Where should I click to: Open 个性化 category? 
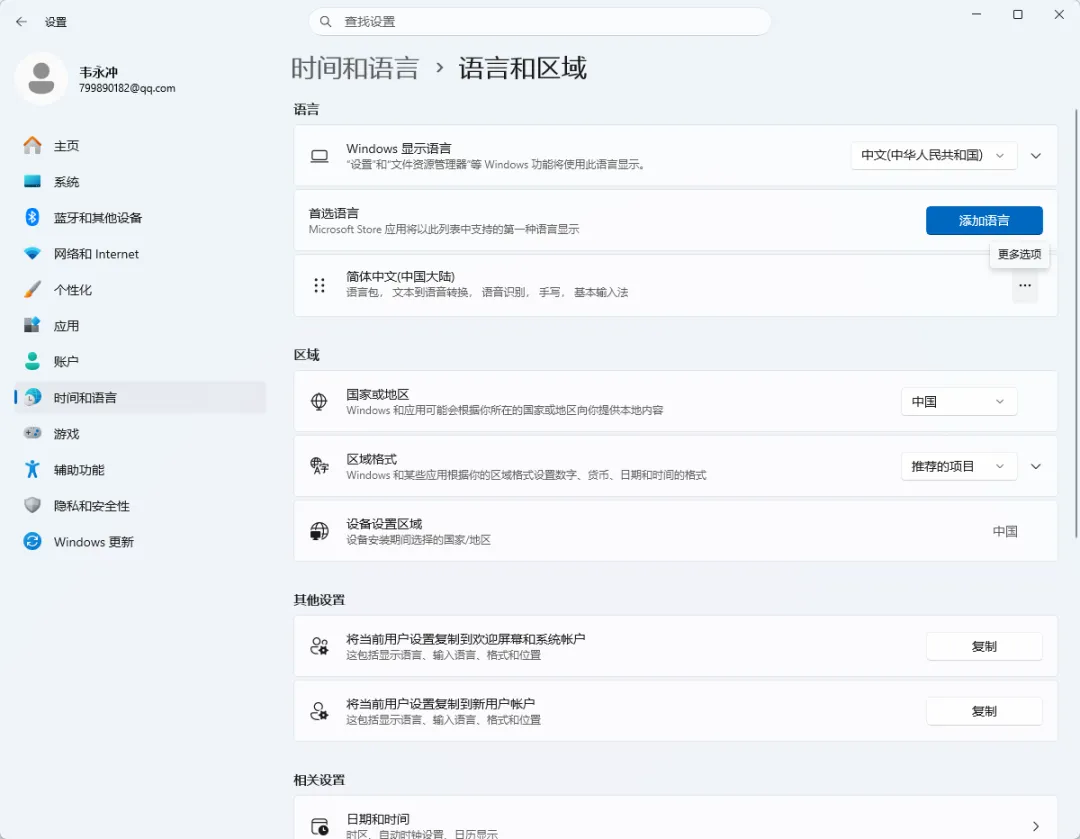pos(140,289)
